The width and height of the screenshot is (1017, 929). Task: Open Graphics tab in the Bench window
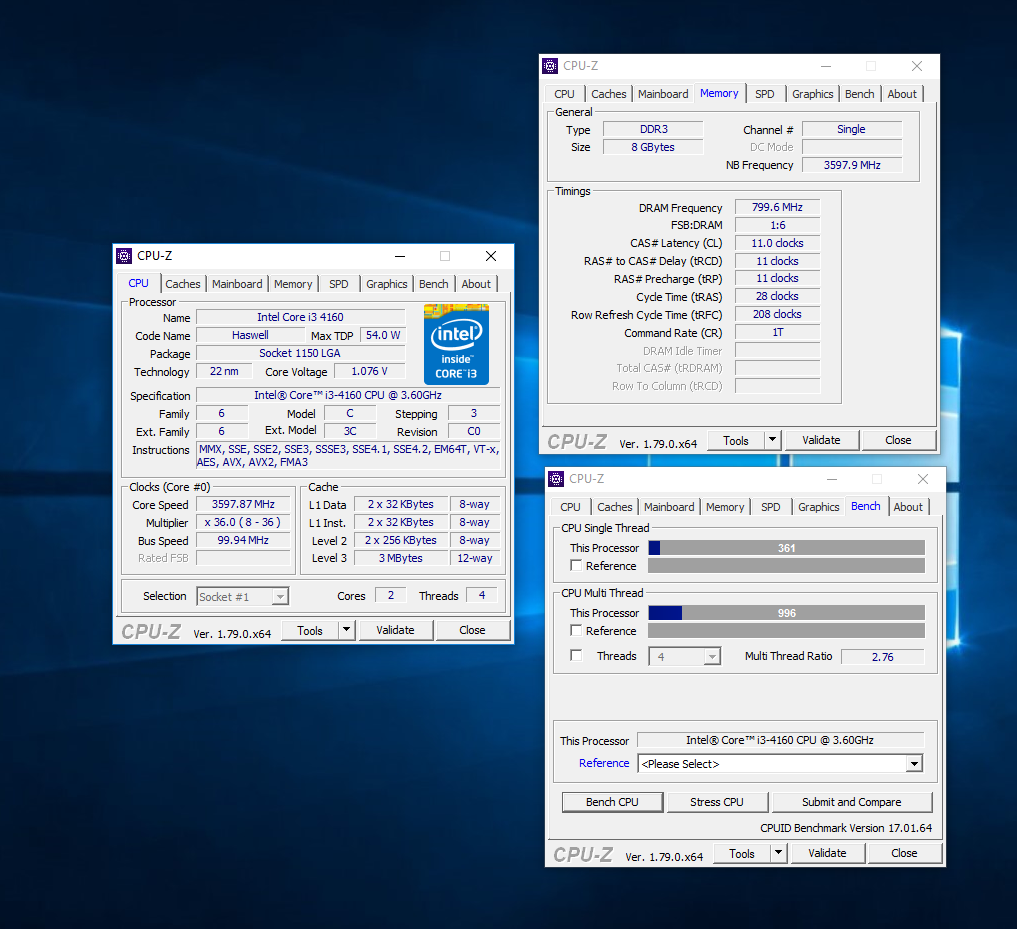(819, 507)
